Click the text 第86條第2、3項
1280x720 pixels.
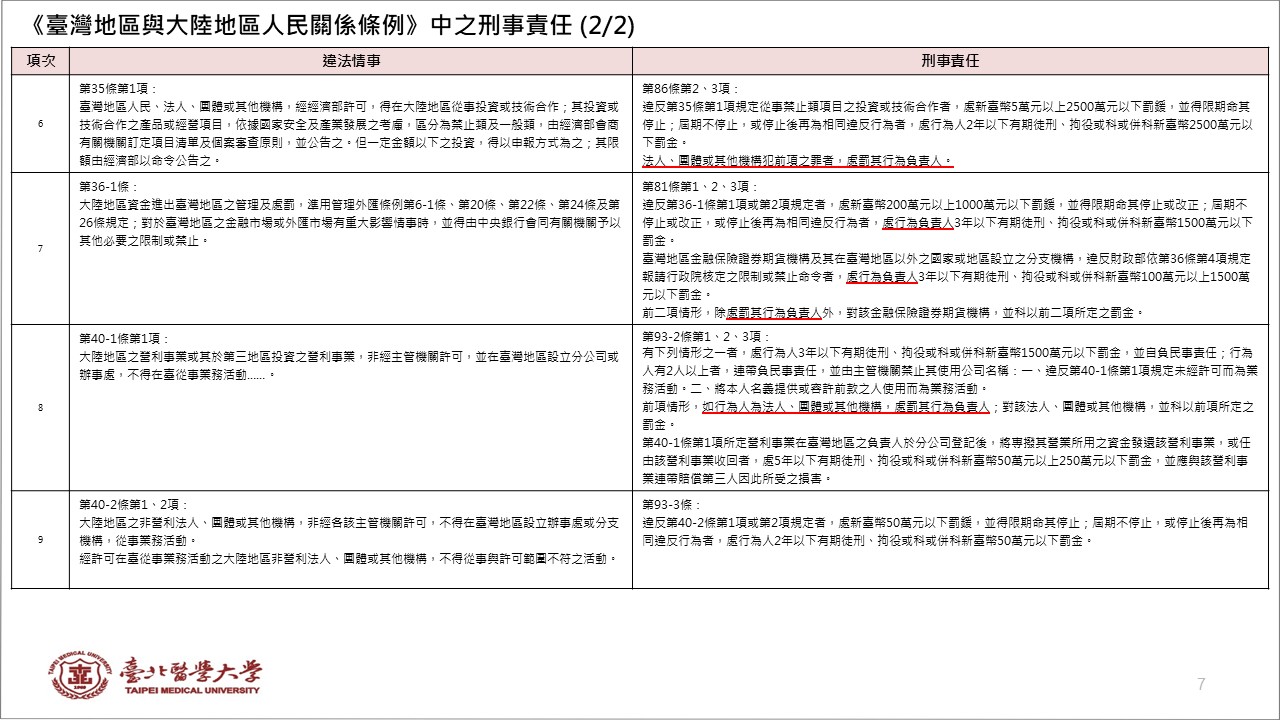tap(691, 89)
